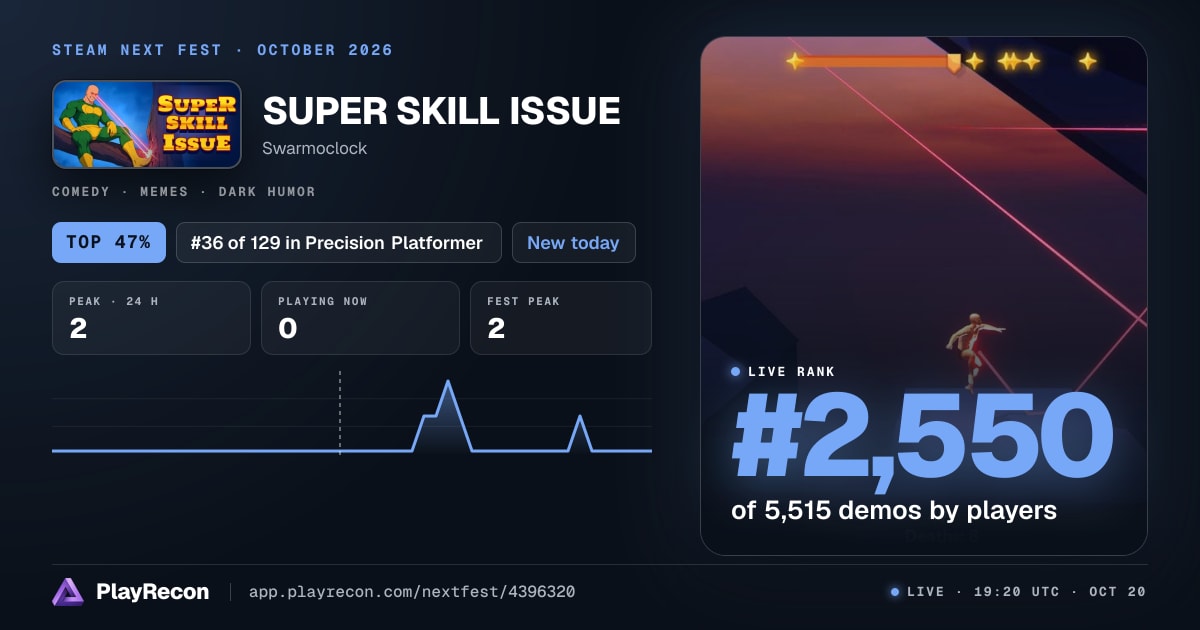Viewport: 1200px width, 630px height.
Task: Open app.playrecon.com/nextfest URL link
Action: 411,592
